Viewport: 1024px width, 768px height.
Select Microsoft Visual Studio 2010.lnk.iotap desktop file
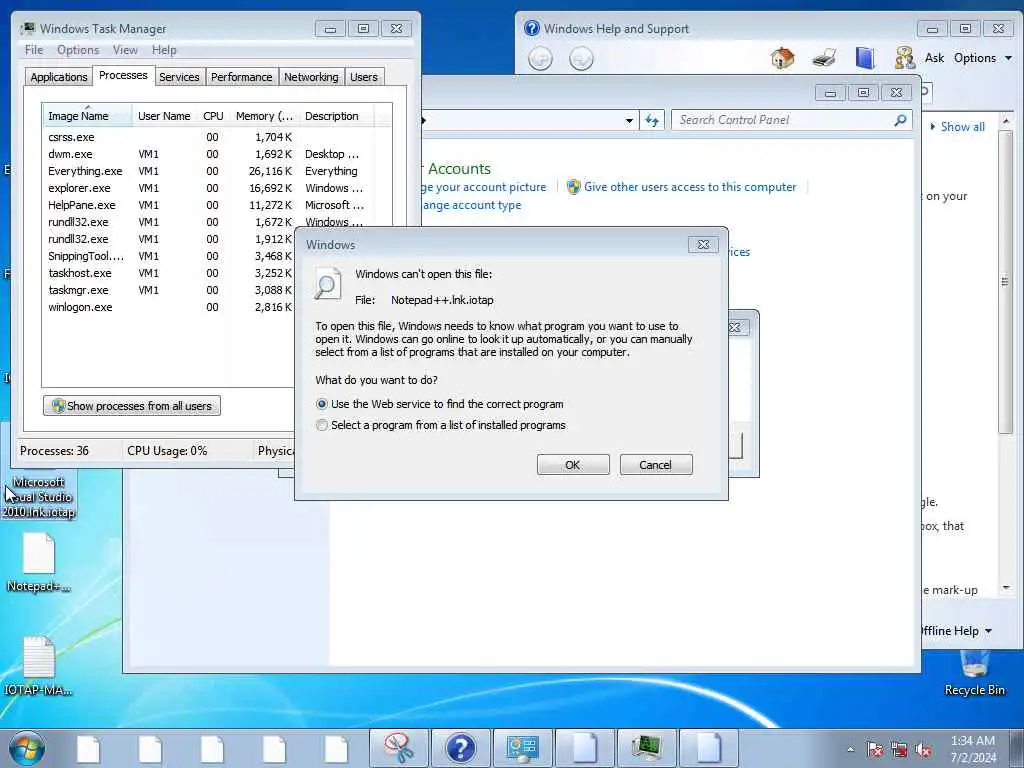pos(39,496)
